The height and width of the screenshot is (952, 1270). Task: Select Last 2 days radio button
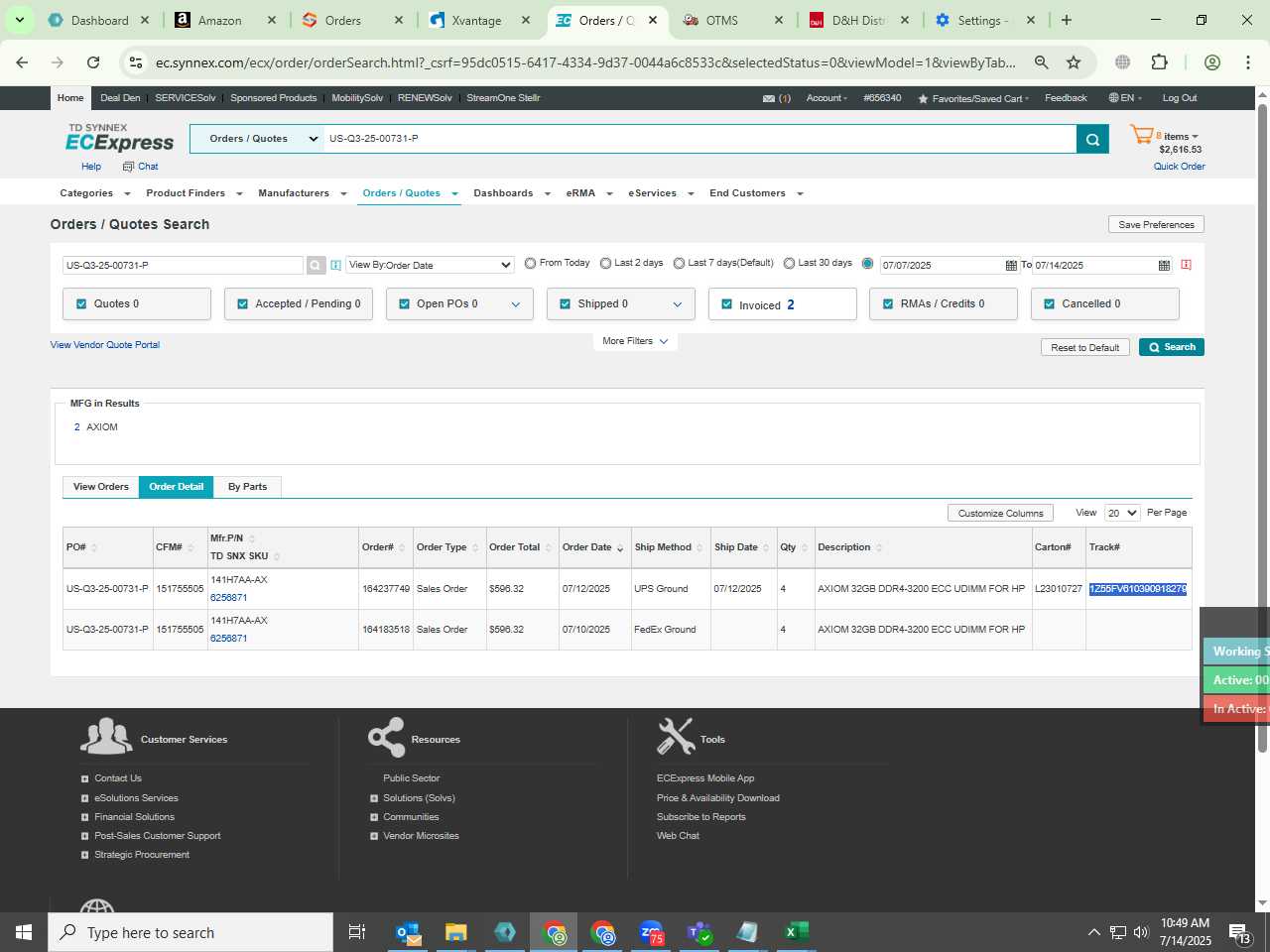pos(605,264)
